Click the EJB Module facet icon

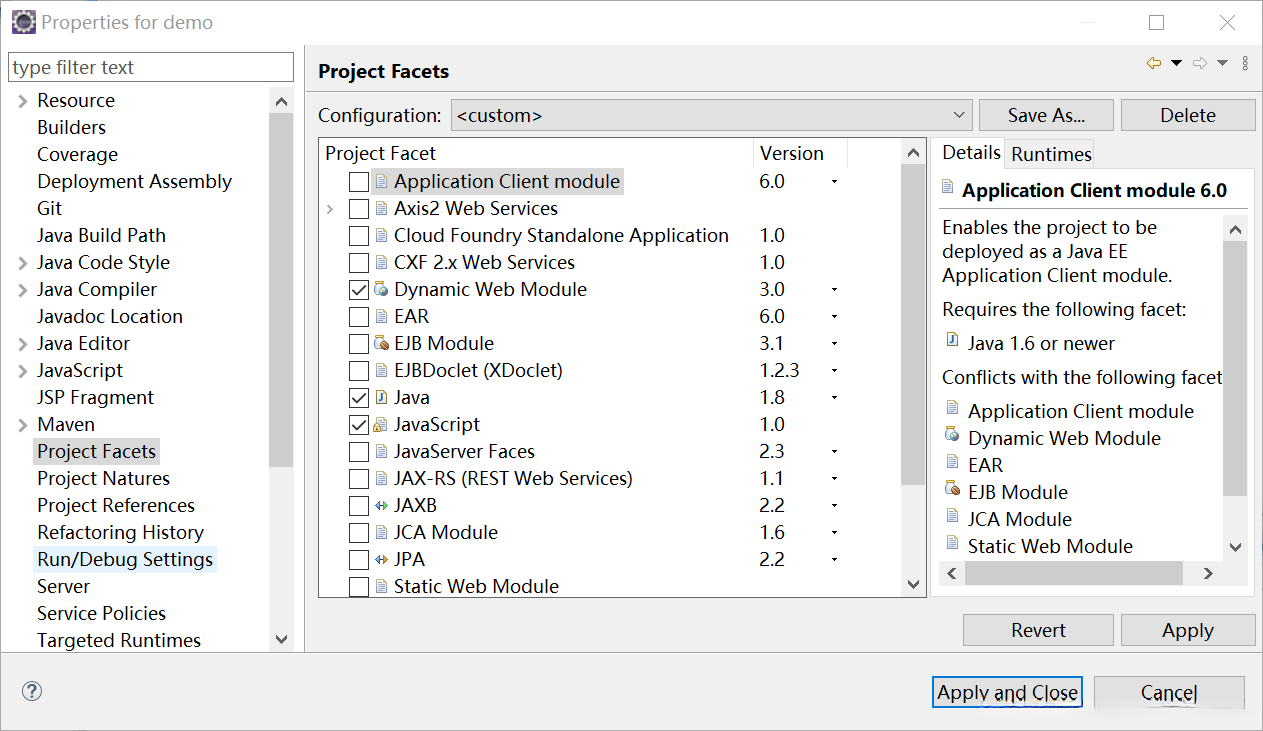(381, 343)
